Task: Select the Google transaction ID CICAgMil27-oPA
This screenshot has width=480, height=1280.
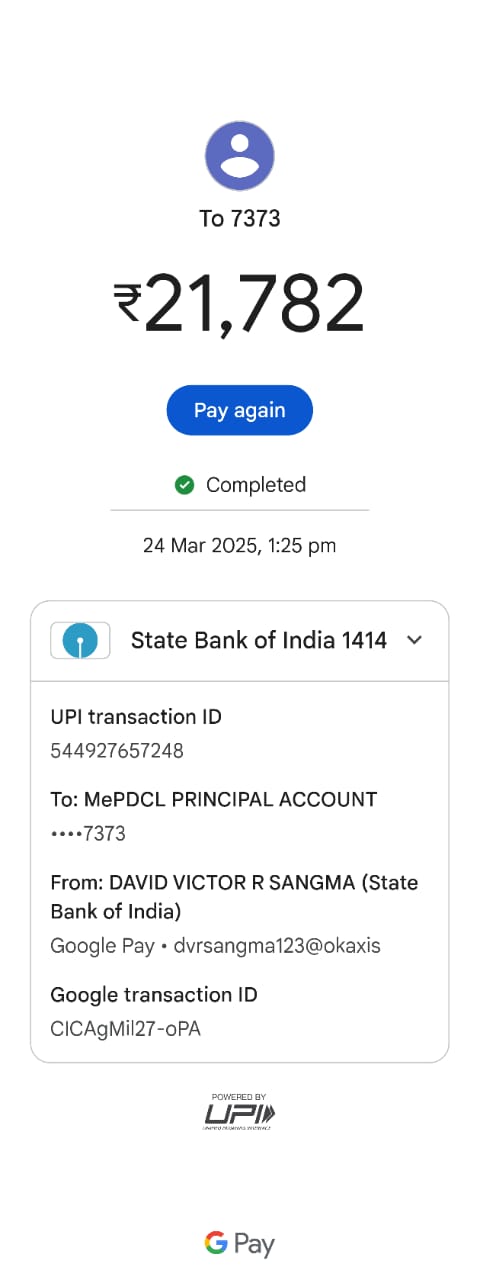Action: (x=126, y=1028)
